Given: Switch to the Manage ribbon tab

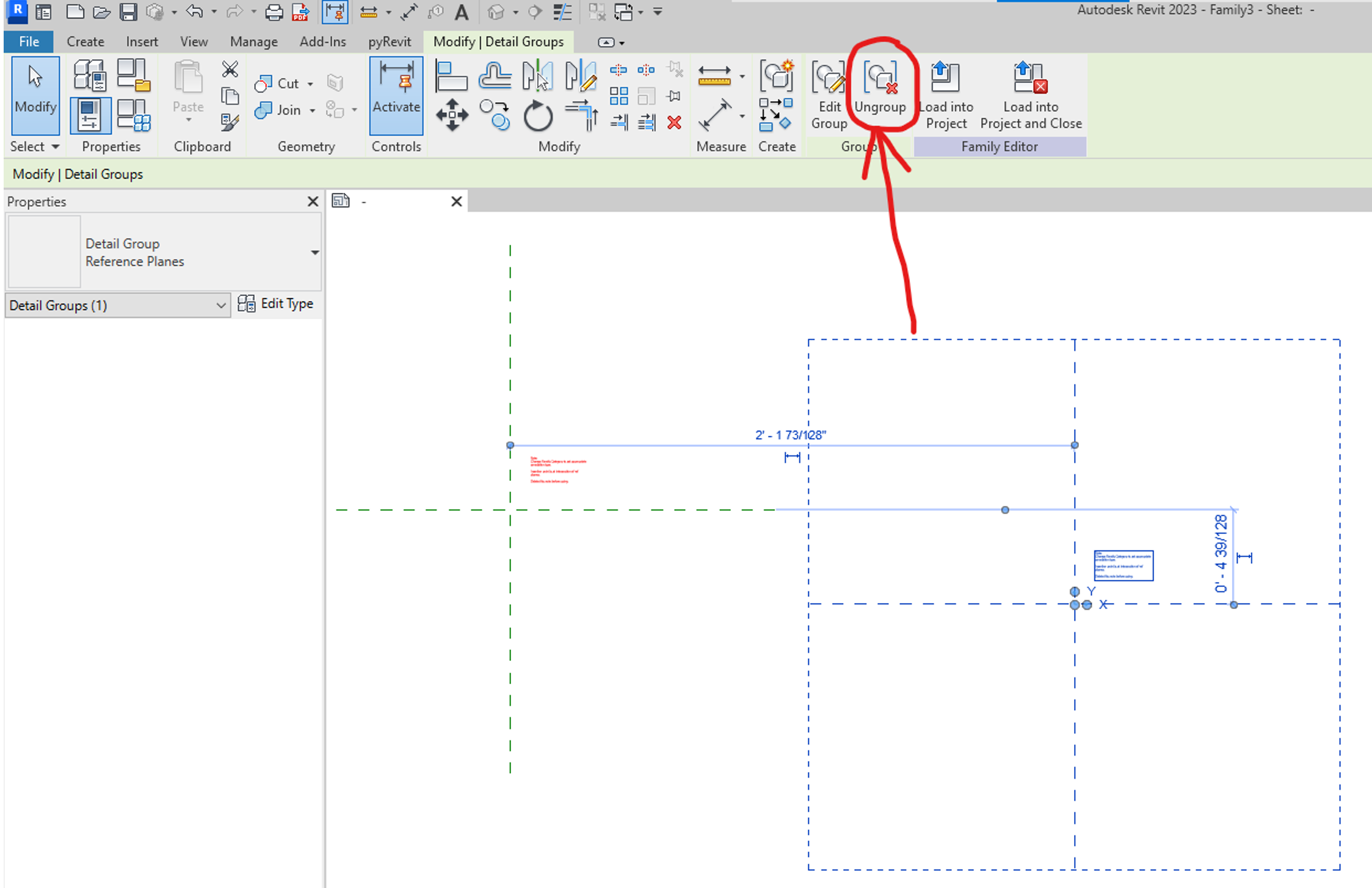Looking at the screenshot, I should coord(254,42).
